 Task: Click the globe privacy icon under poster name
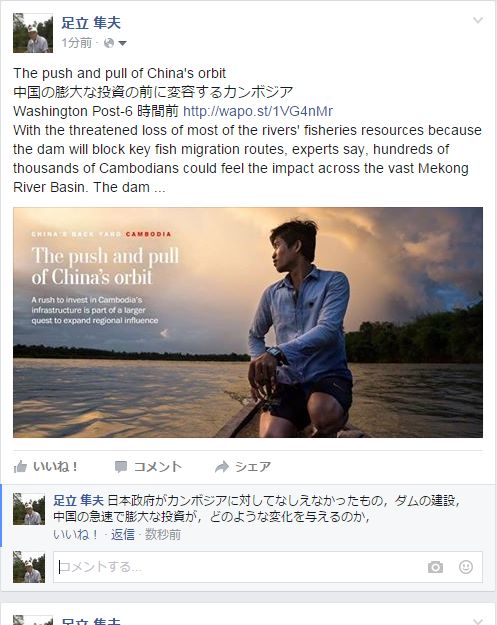[x=108, y=43]
